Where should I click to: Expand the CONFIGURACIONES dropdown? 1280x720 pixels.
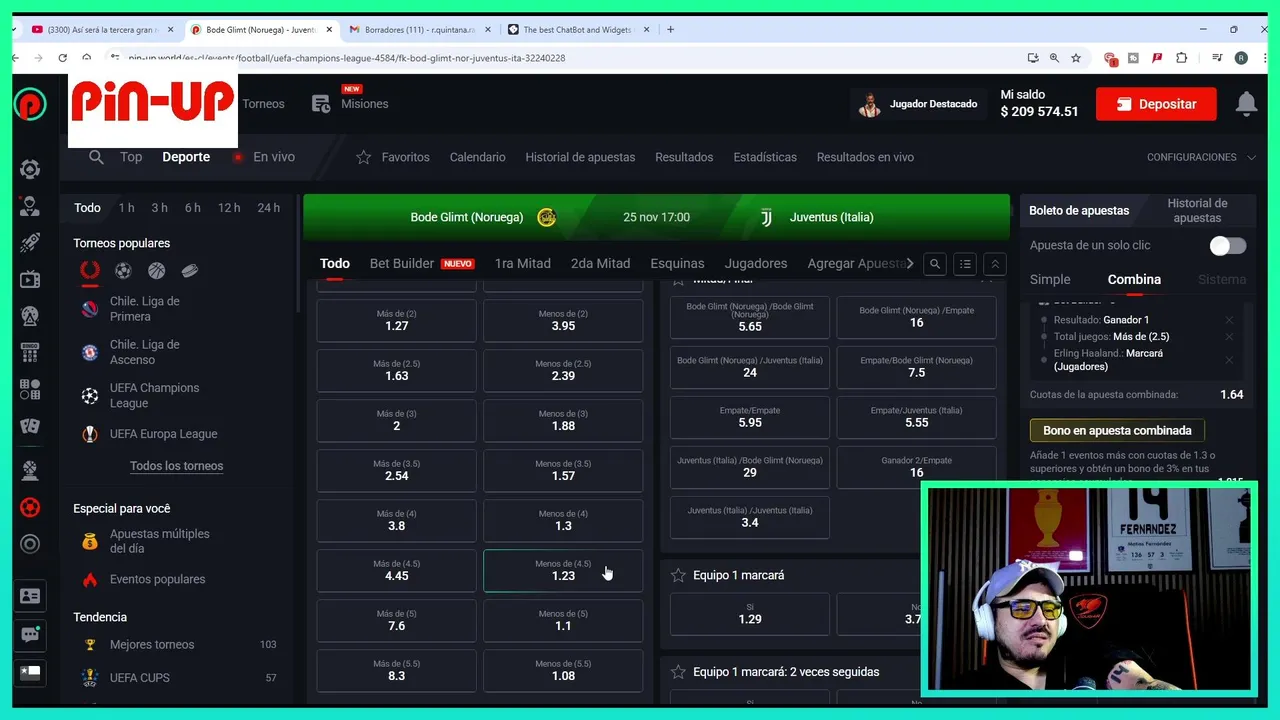tap(1199, 157)
